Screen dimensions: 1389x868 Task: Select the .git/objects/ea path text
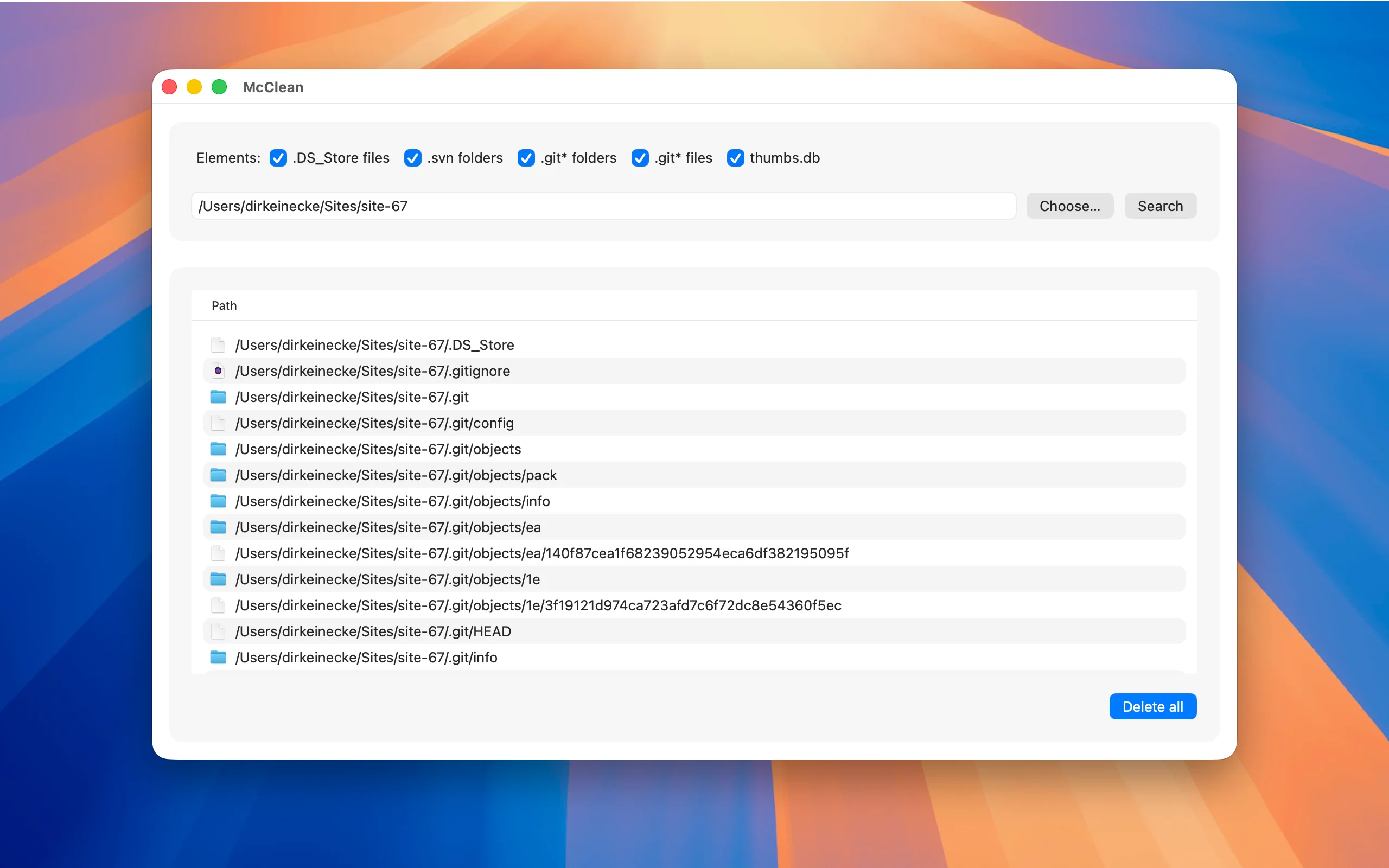(388, 527)
